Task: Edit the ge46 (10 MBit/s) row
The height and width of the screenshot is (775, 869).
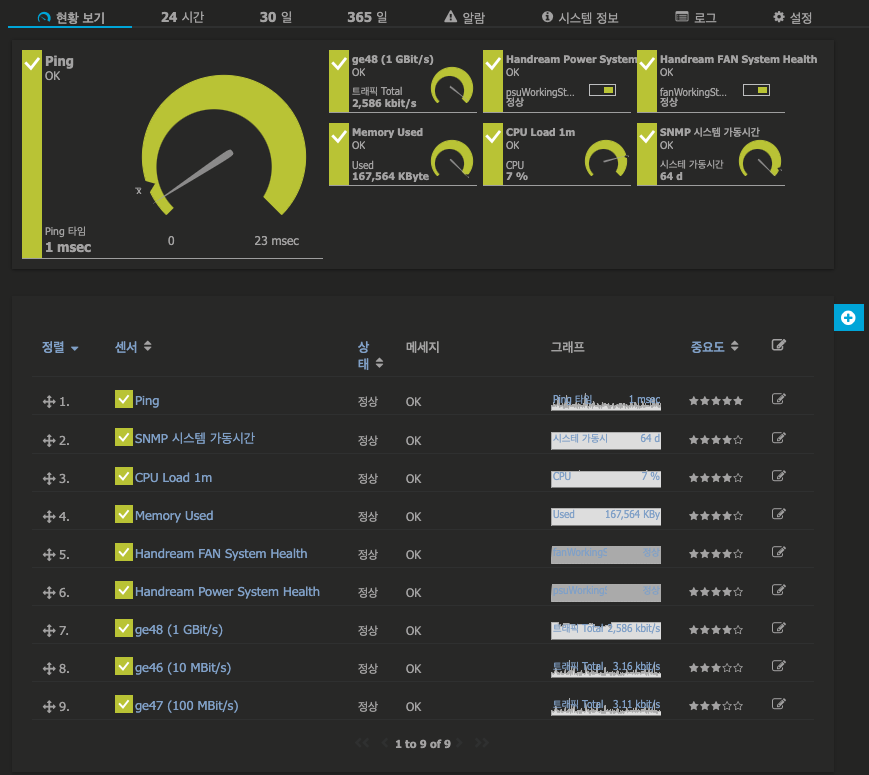Action: pos(779,666)
